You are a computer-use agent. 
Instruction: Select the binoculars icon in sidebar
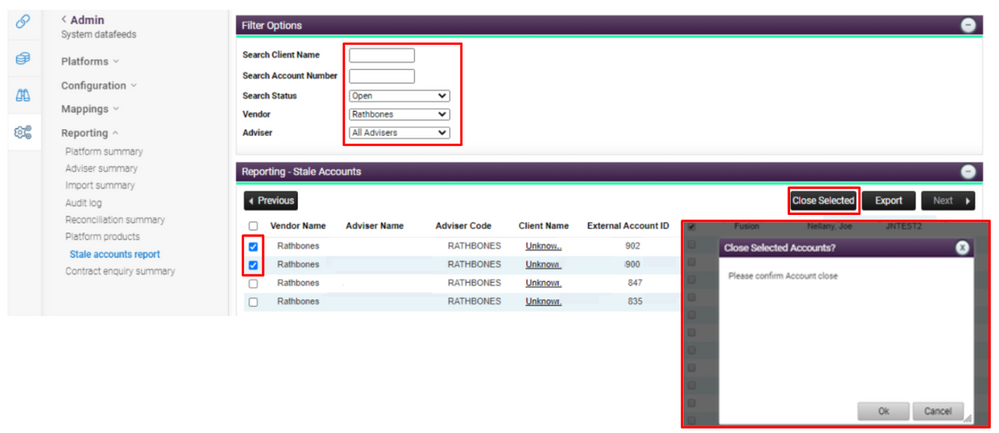(x=23, y=96)
